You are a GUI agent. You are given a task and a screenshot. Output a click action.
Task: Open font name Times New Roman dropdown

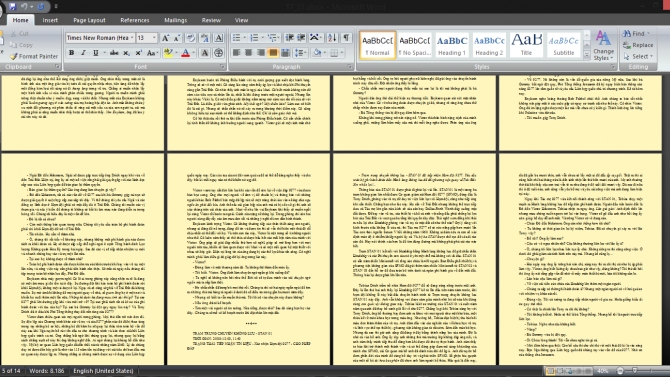point(132,38)
